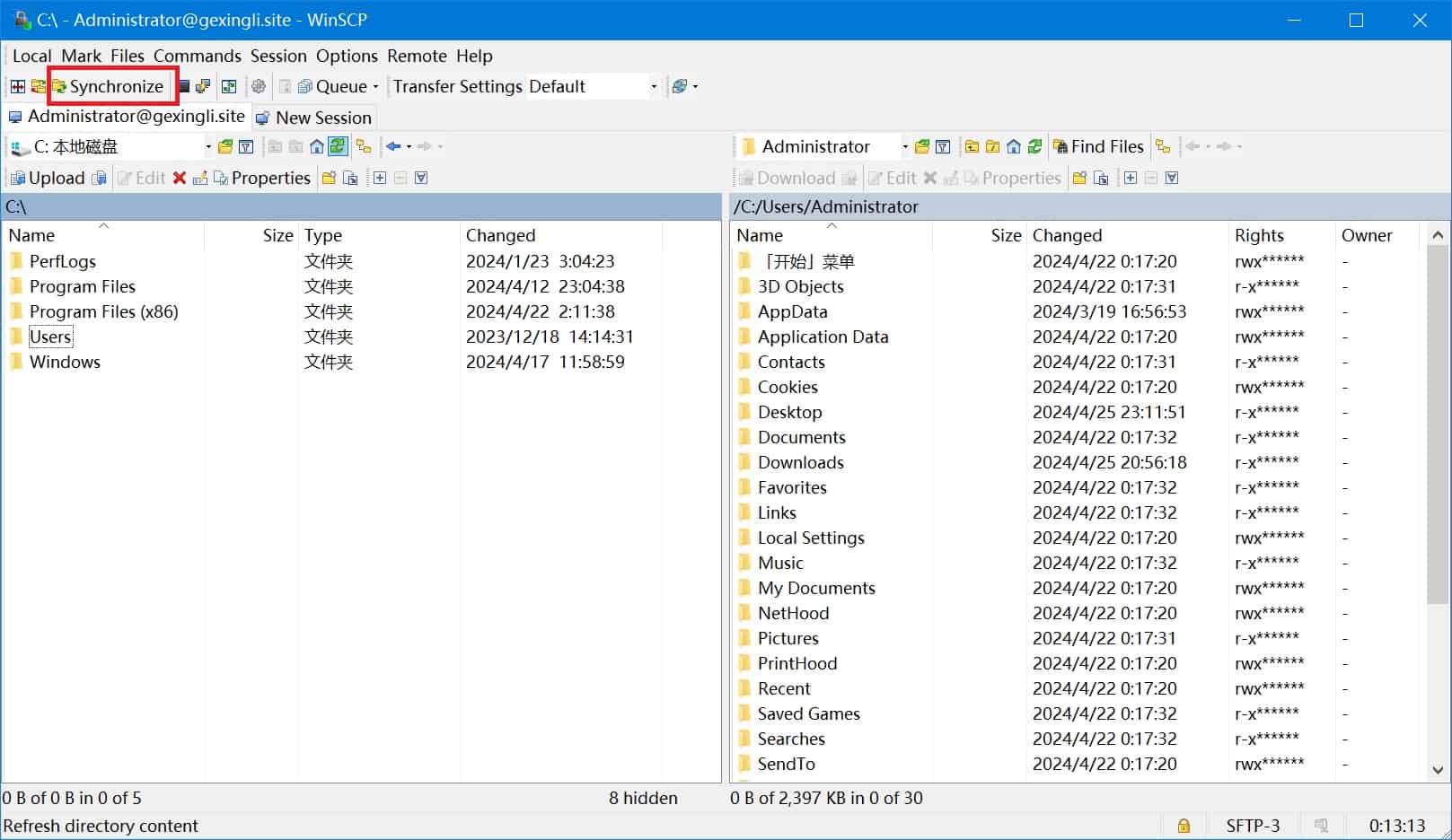Refresh the remote directory listing

[x=1035, y=146]
